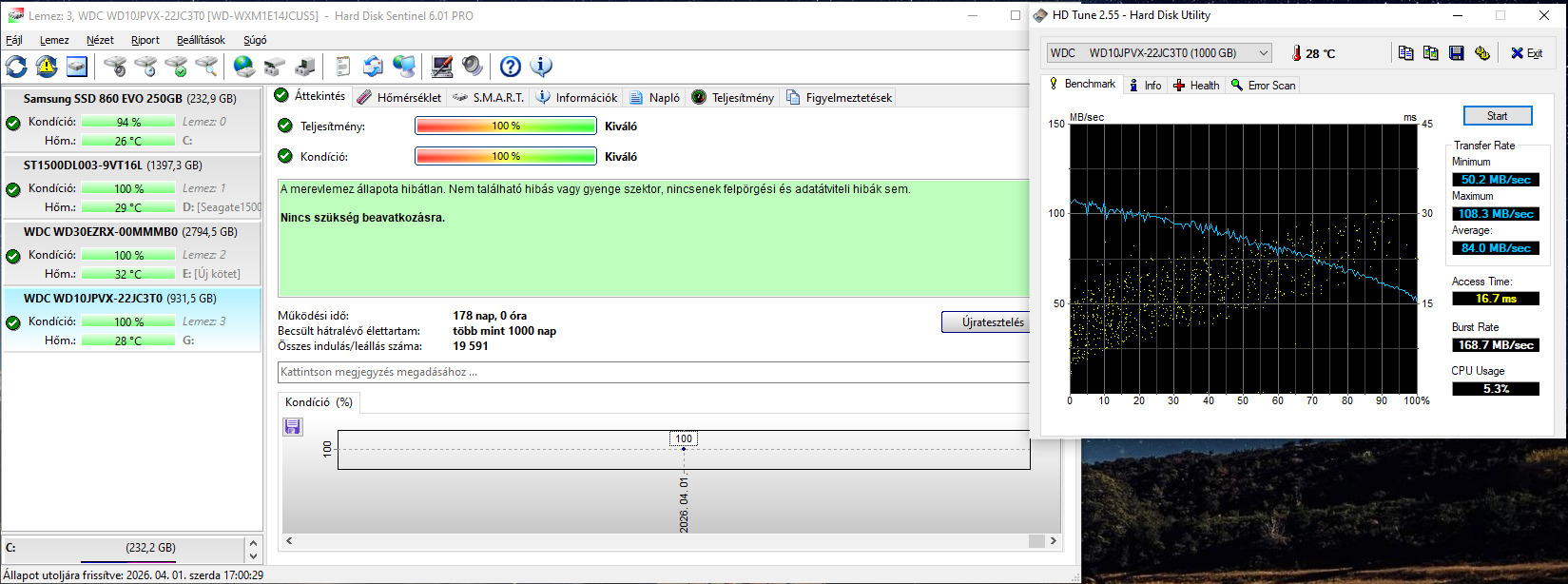Select the Áttekintés tab
This screenshot has width=1568, height=584.
tap(310, 96)
